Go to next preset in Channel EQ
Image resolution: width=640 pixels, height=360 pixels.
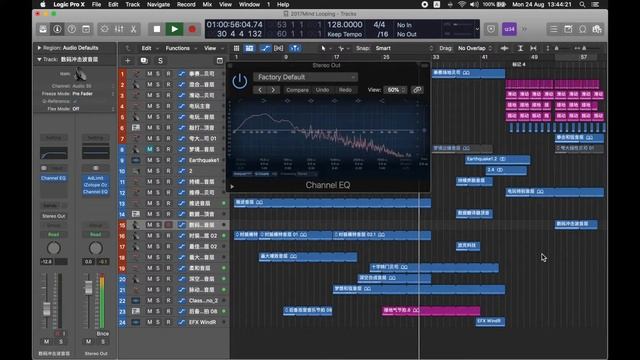[x=273, y=90]
